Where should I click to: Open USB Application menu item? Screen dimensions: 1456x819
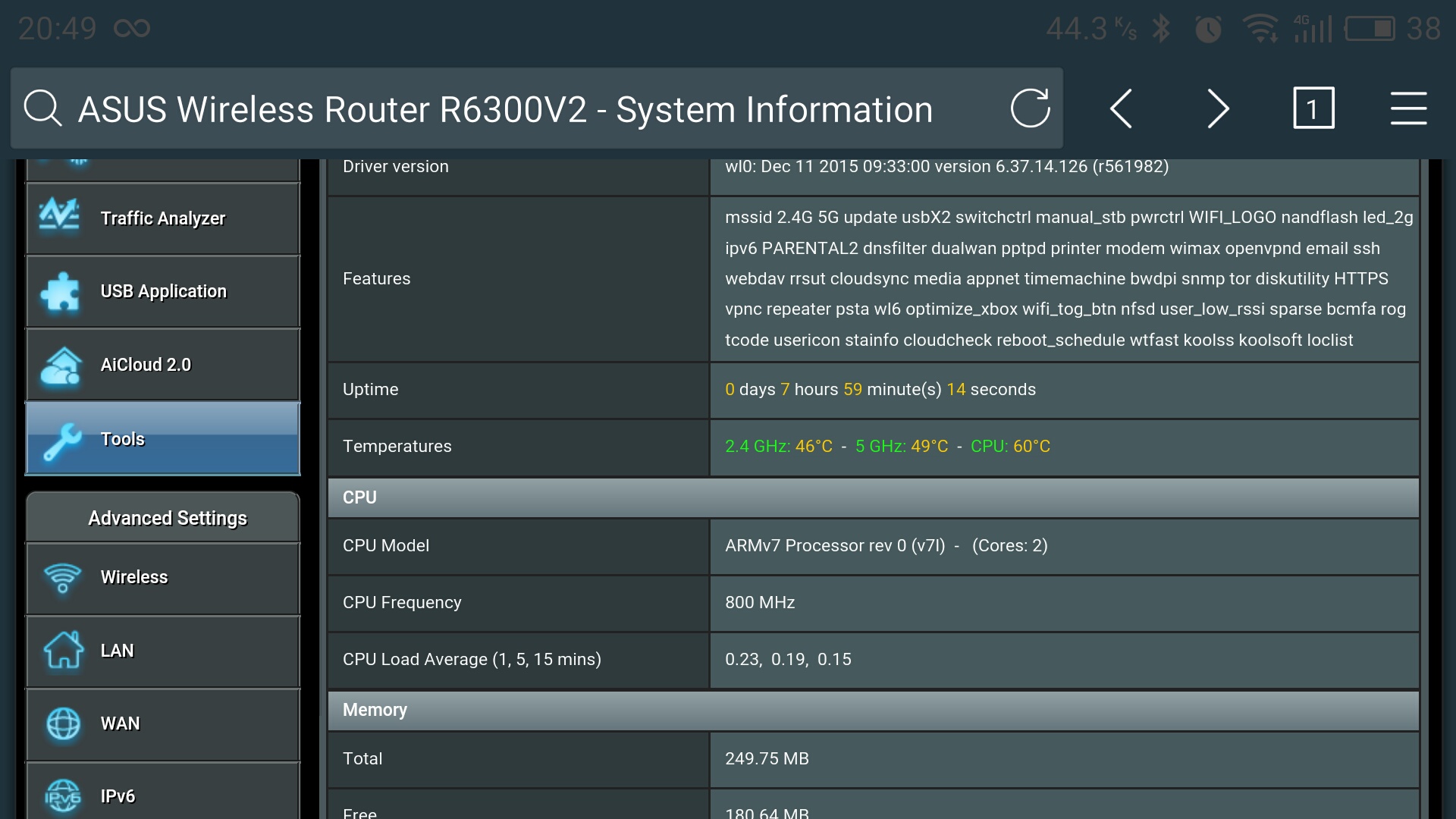(163, 291)
